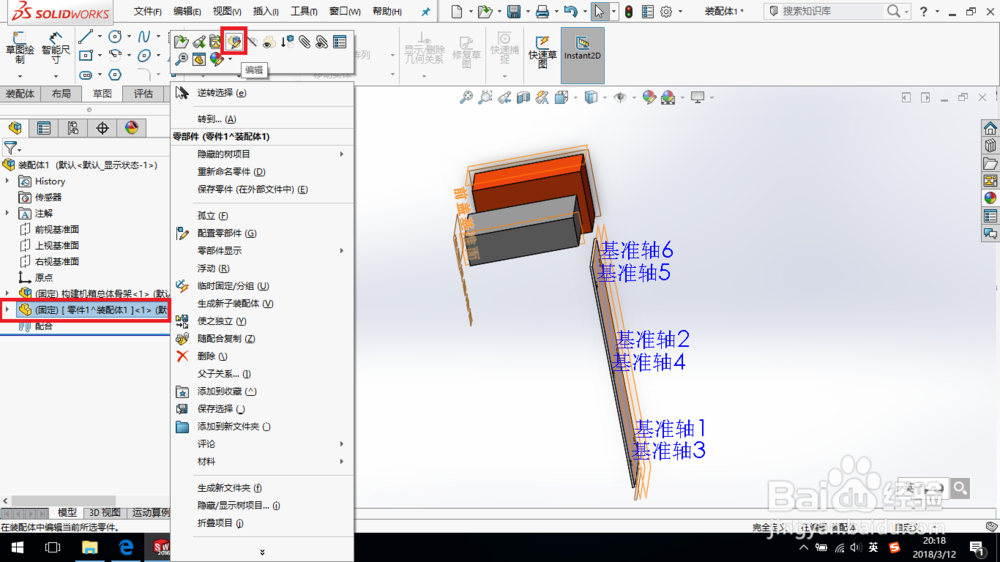Select the Line sketch tool
1000x562 pixels.
click(85, 37)
